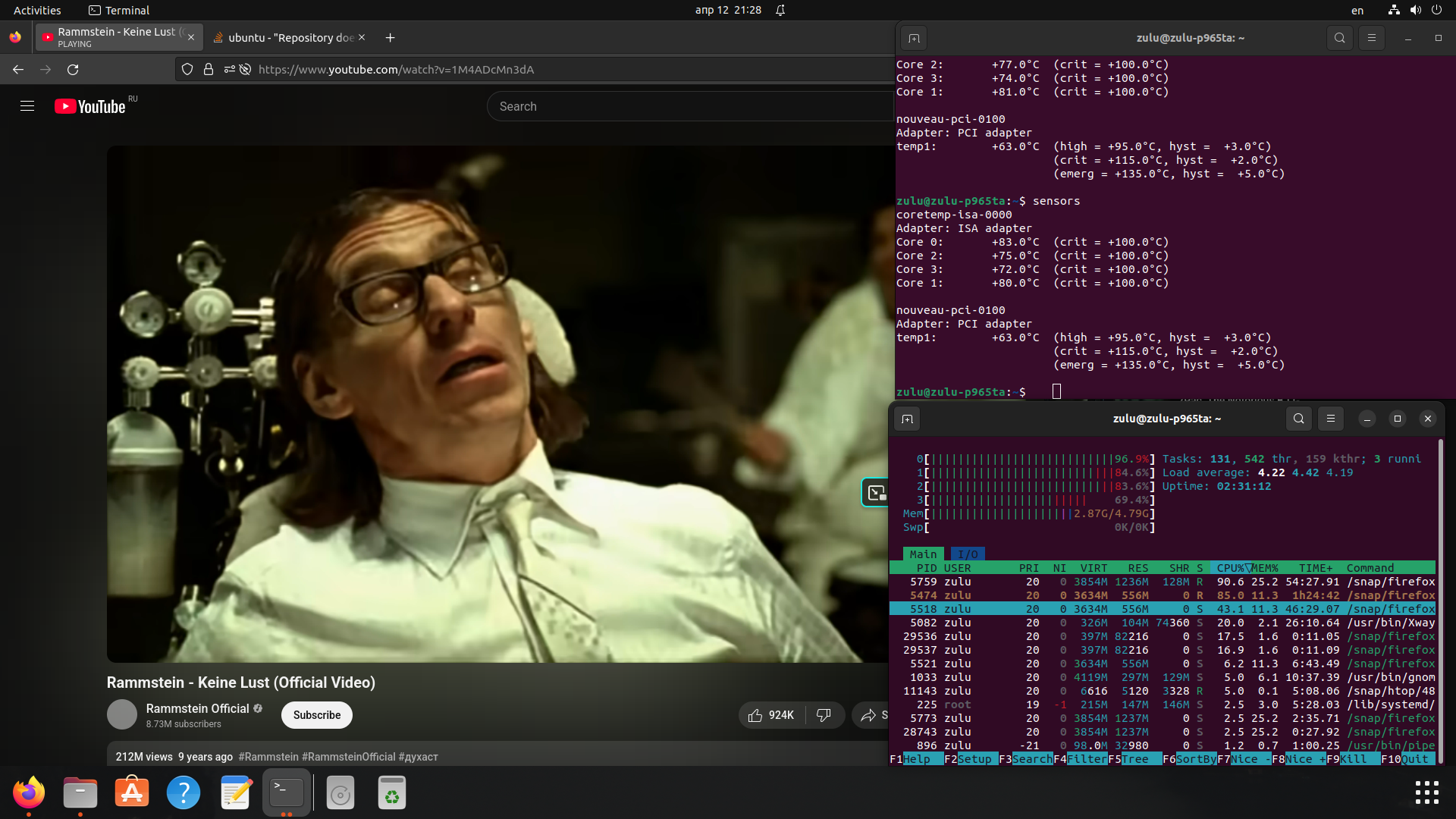
Task: Sort htop by PID column
Action: 927,568
